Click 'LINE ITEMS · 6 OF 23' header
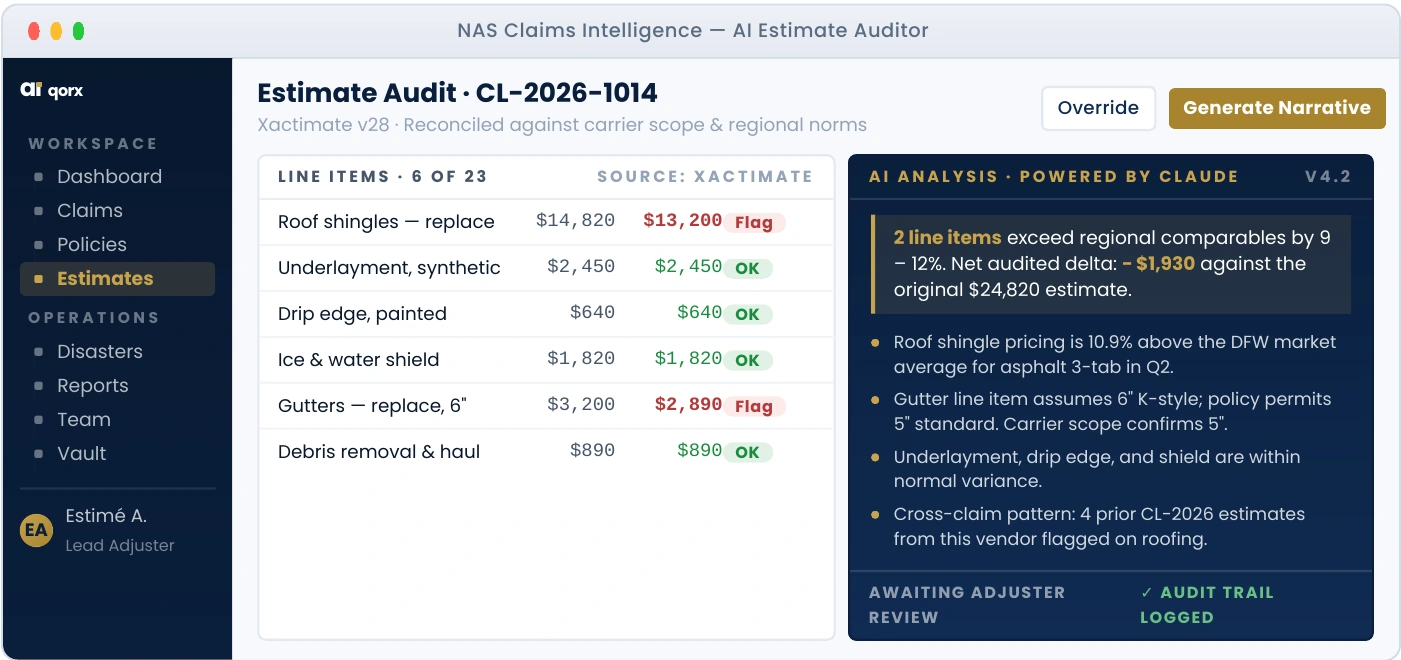The width and height of the screenshot is (1401, 660). pos(382,177)
